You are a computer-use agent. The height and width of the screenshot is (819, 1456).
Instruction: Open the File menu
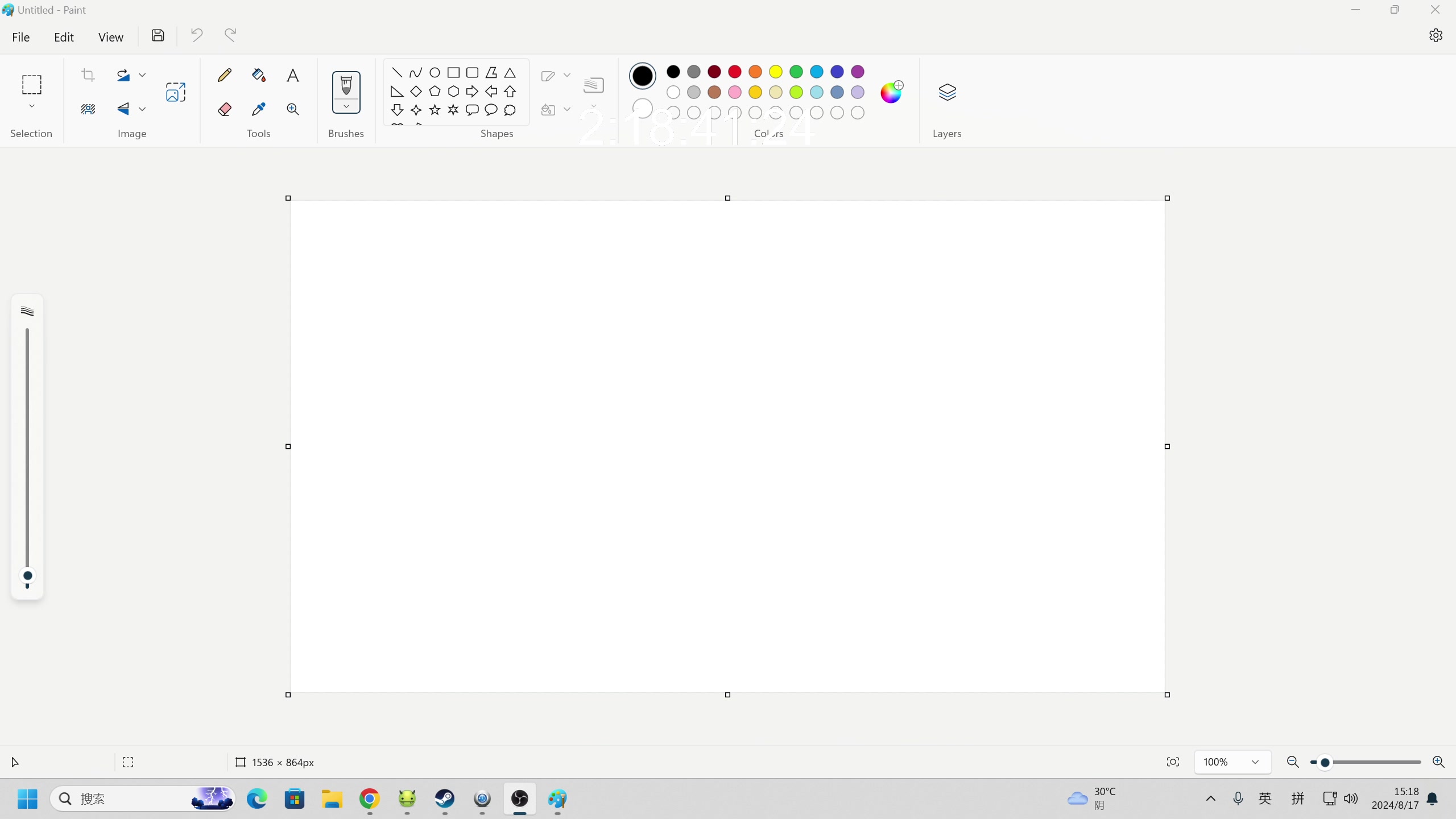pos(21,37)
